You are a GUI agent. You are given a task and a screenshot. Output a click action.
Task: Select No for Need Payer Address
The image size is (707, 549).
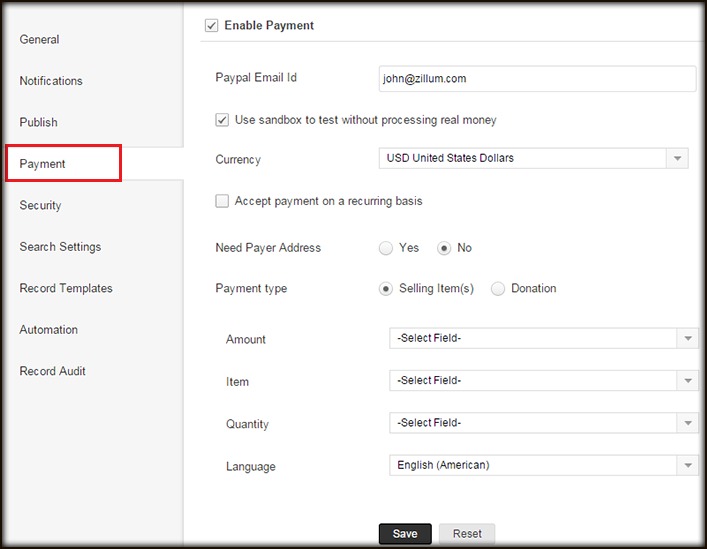444,248
